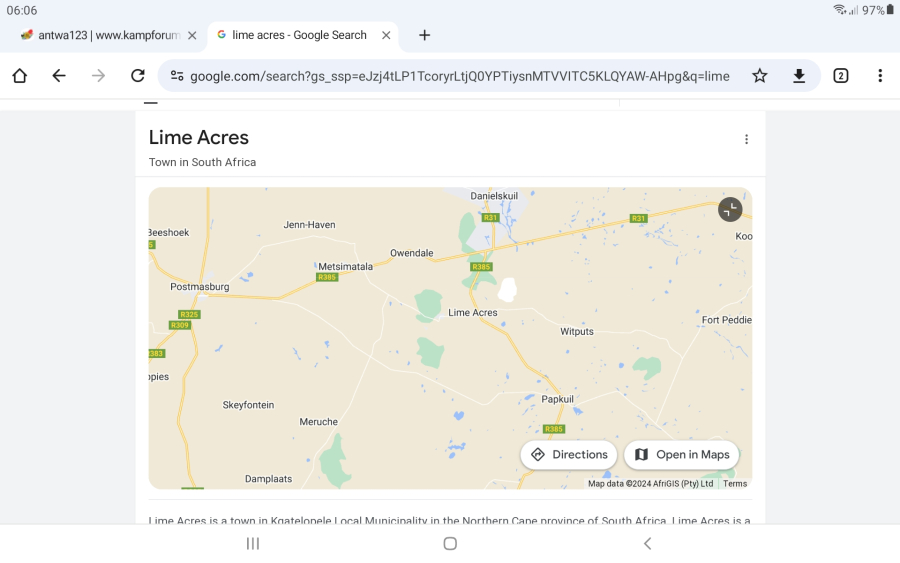Click Meruche label on map
This screenshot has height=563, width=900.
319,422
